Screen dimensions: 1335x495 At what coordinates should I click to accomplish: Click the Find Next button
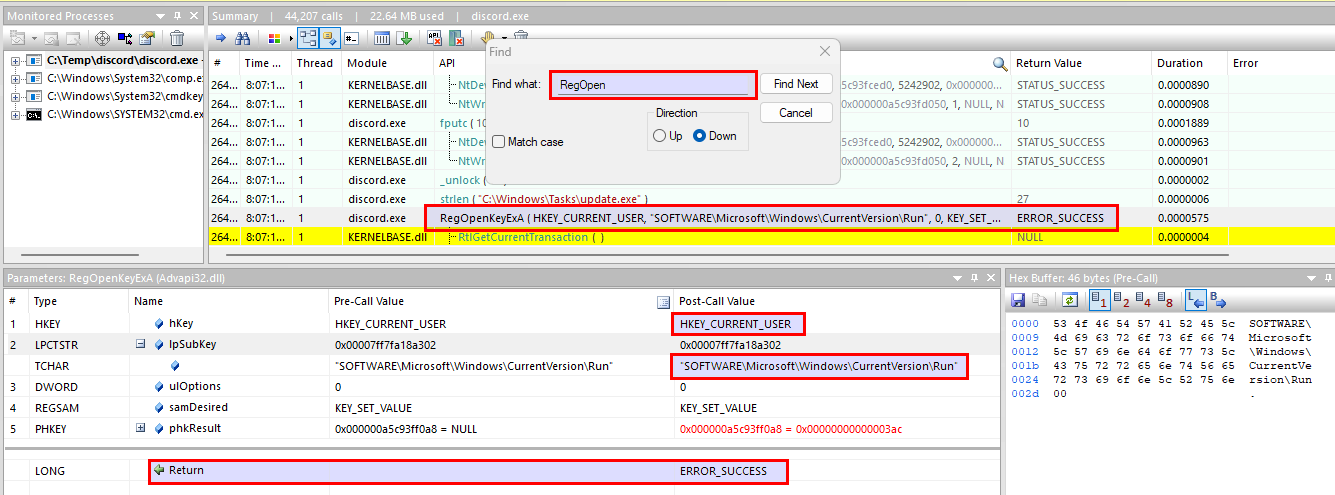pyautogui.click(x=796, y=84)
